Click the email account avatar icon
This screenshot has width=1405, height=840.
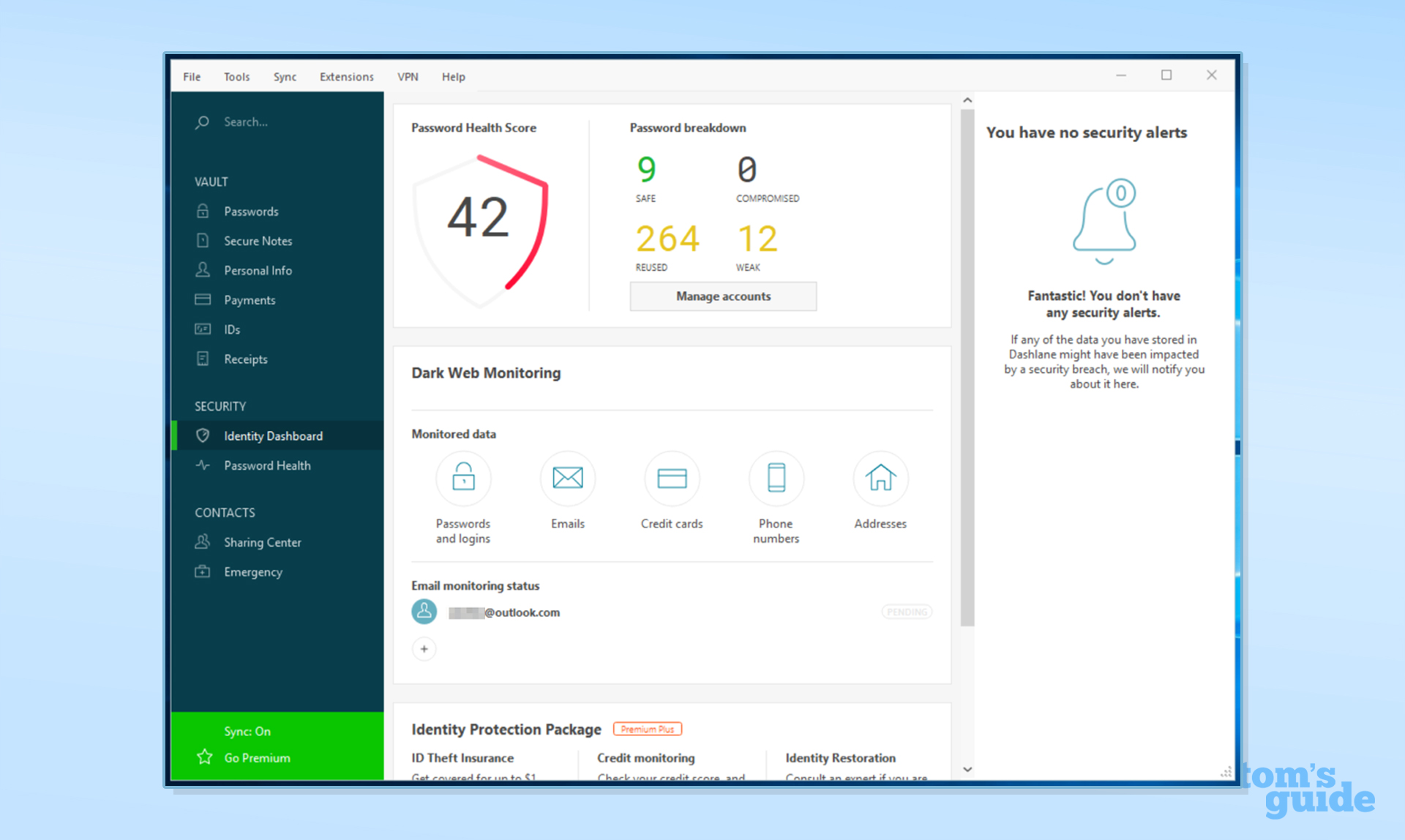tap(424, 612)
